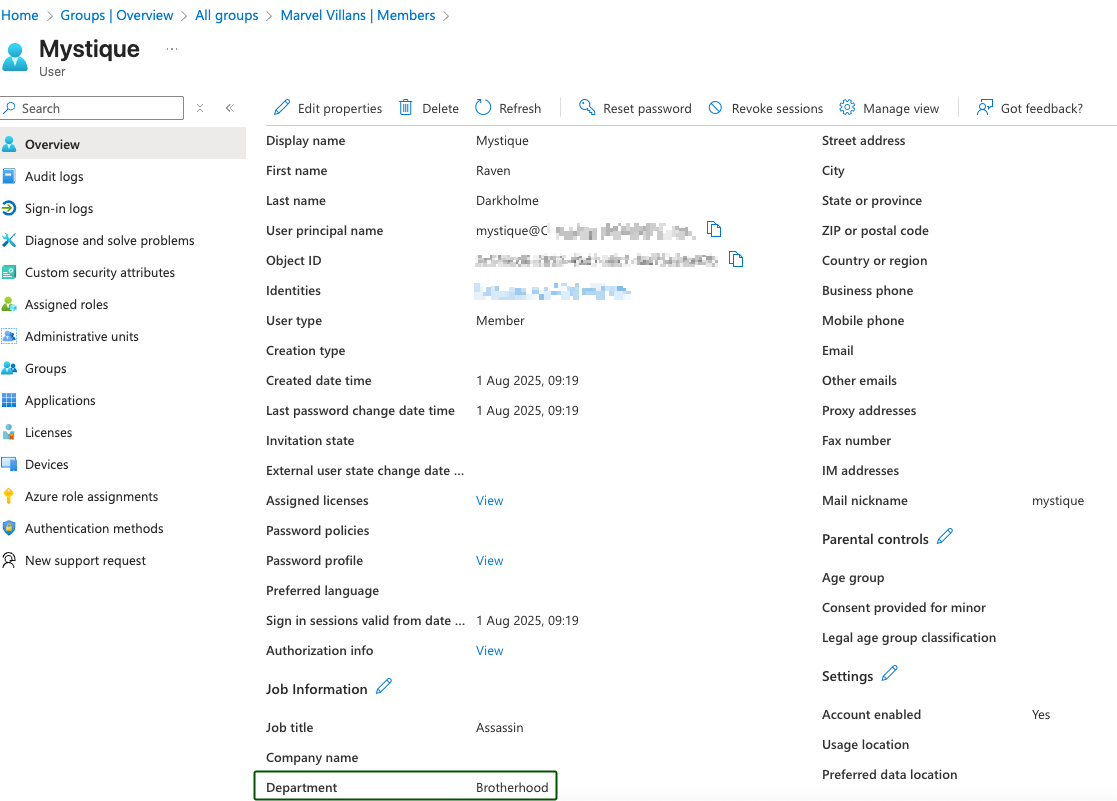Screen dimensions: 1117x801
Task: Select the Sign in sessions valid from date value
Action: [527, 620]
